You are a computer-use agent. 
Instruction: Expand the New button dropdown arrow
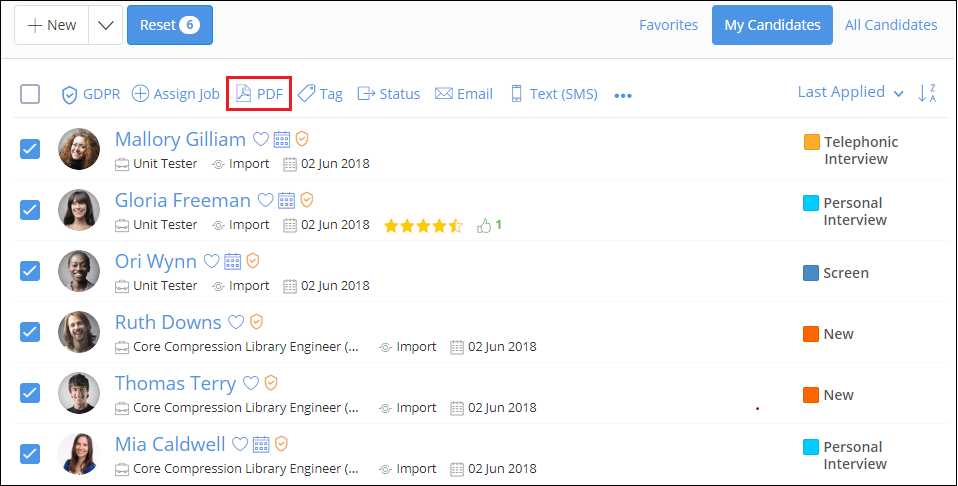pos(105,25)
